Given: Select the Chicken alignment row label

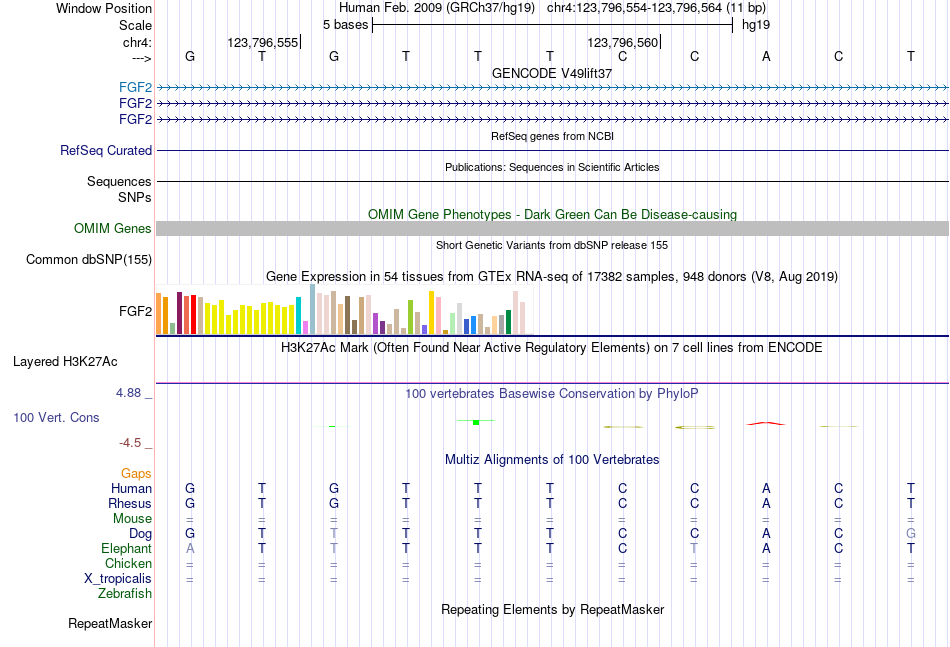Looking at the screenshot, I should pos(128,563).
